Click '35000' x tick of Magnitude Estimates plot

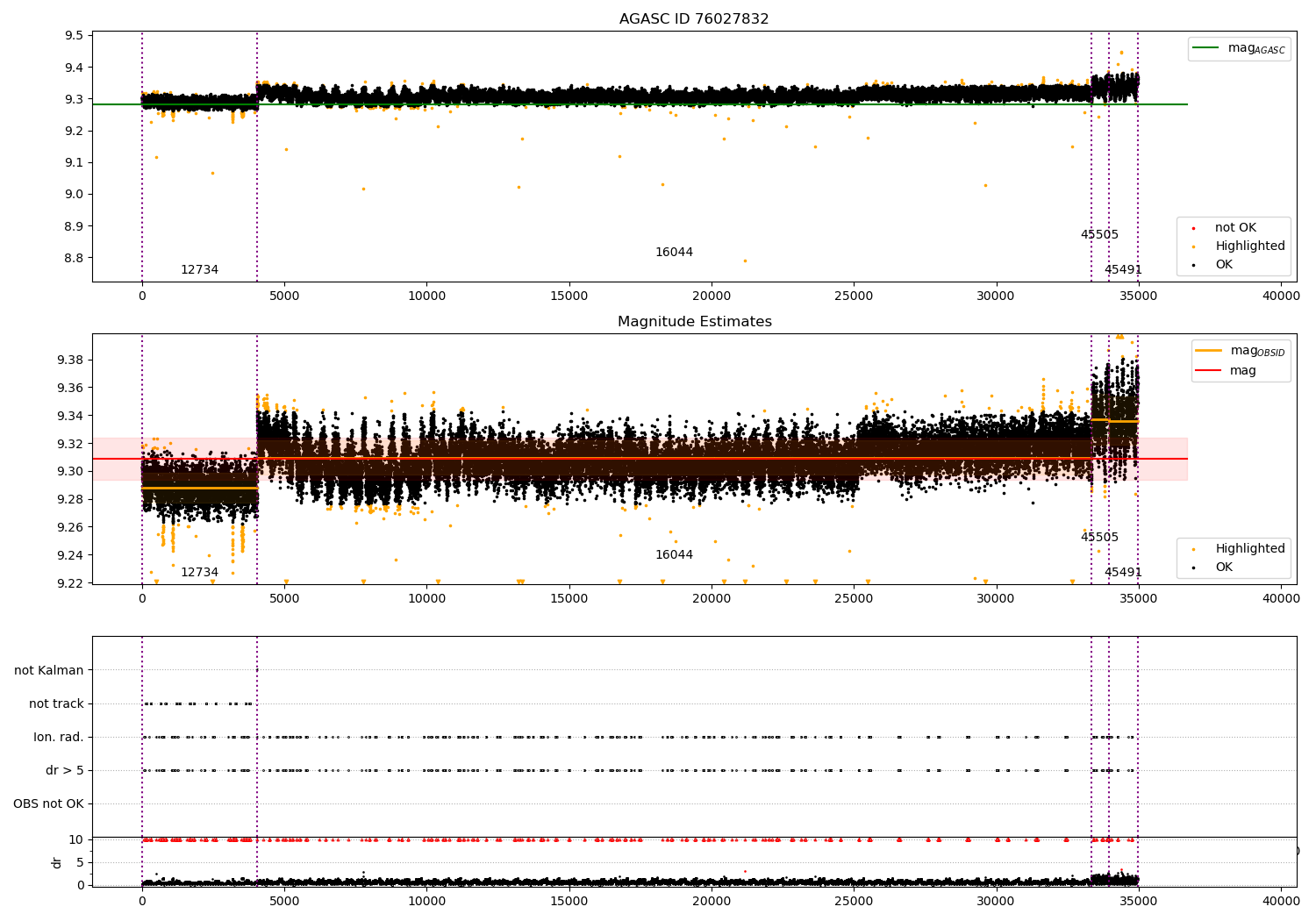coord(1139,599)
